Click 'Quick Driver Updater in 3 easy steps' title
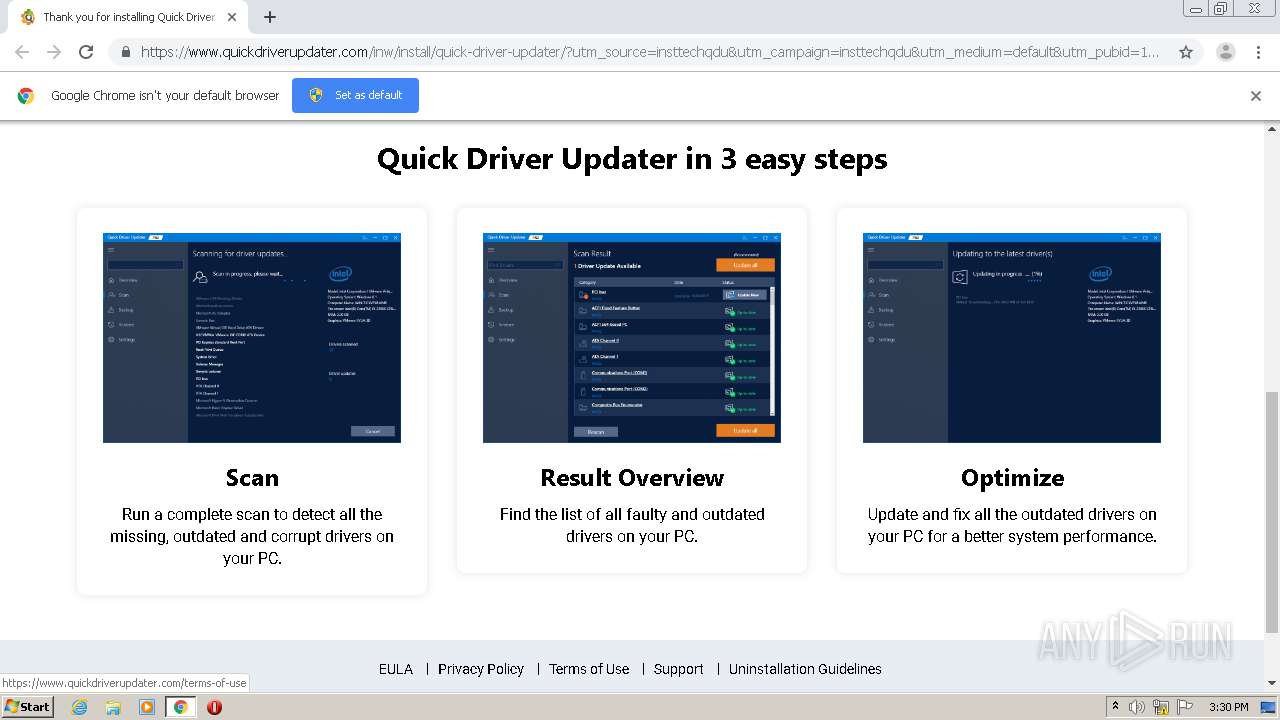Image resolution: width=1280 pixels, height=720 pixels. pyautogui.click(x=632, y=159)
